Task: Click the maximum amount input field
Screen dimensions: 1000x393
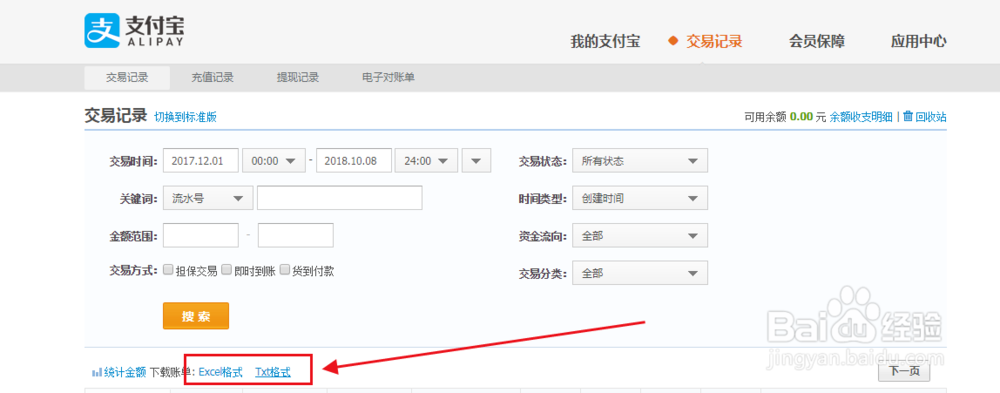Action: click(296, 235)
